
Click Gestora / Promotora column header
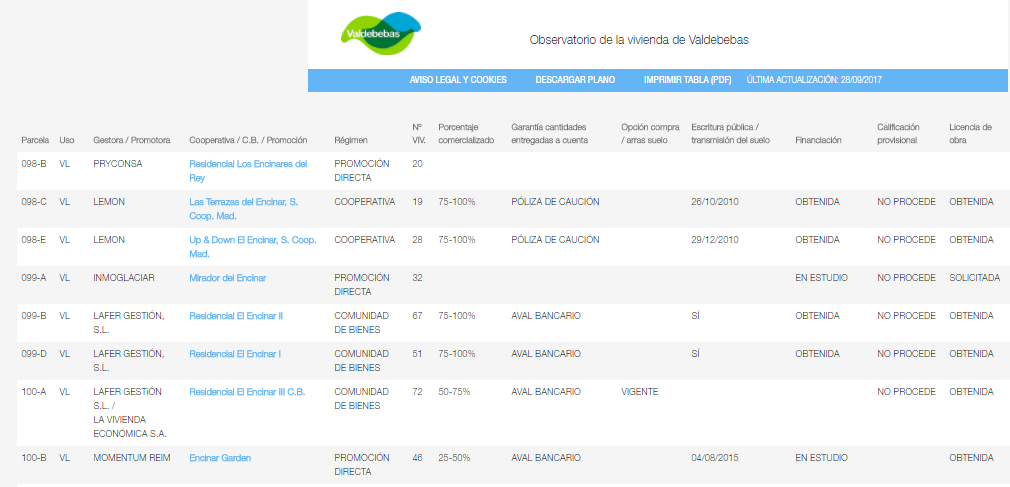coord(131,140)
